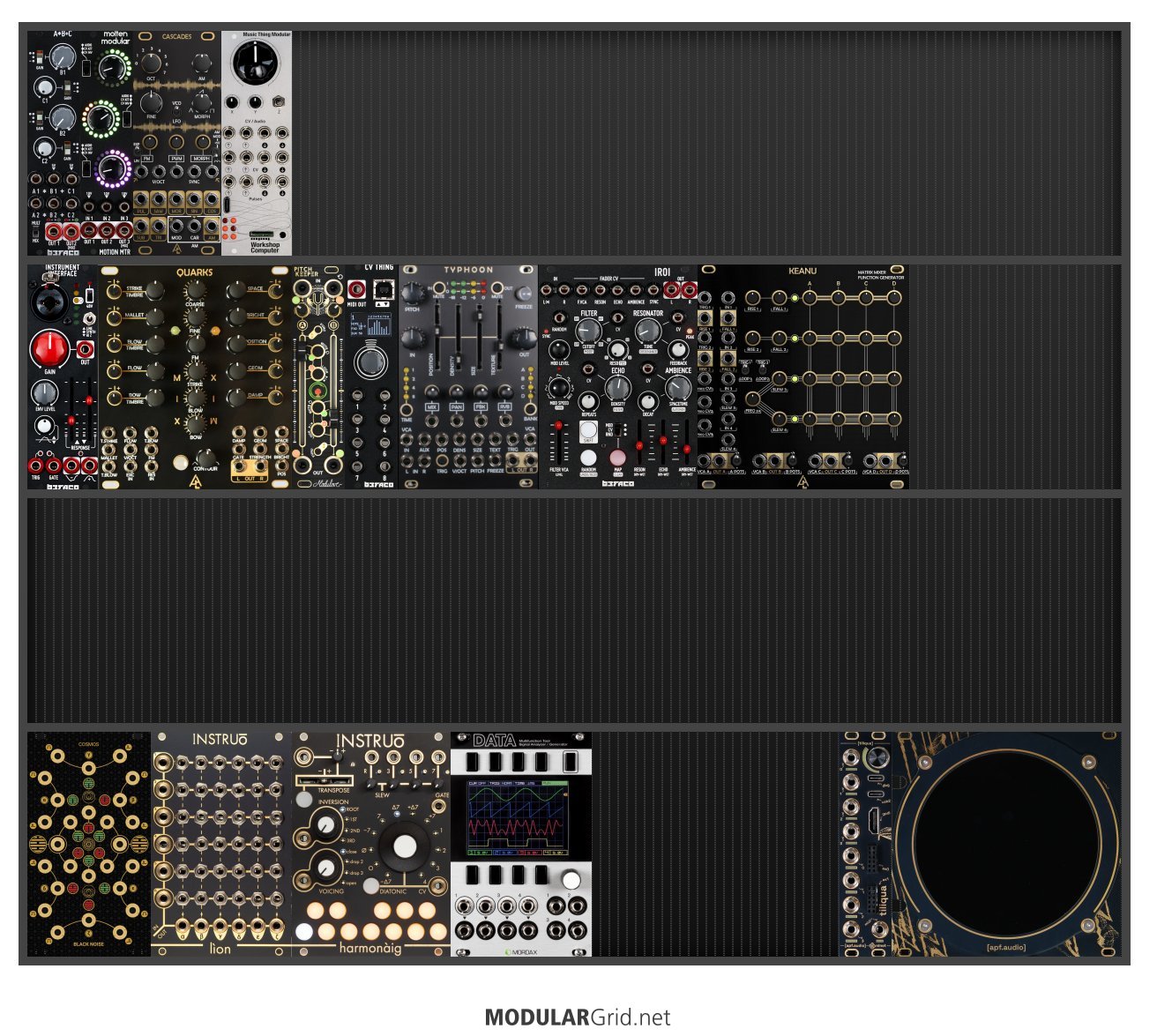
Task: Click the "harmonàig" module name
Action: [370, 949]
